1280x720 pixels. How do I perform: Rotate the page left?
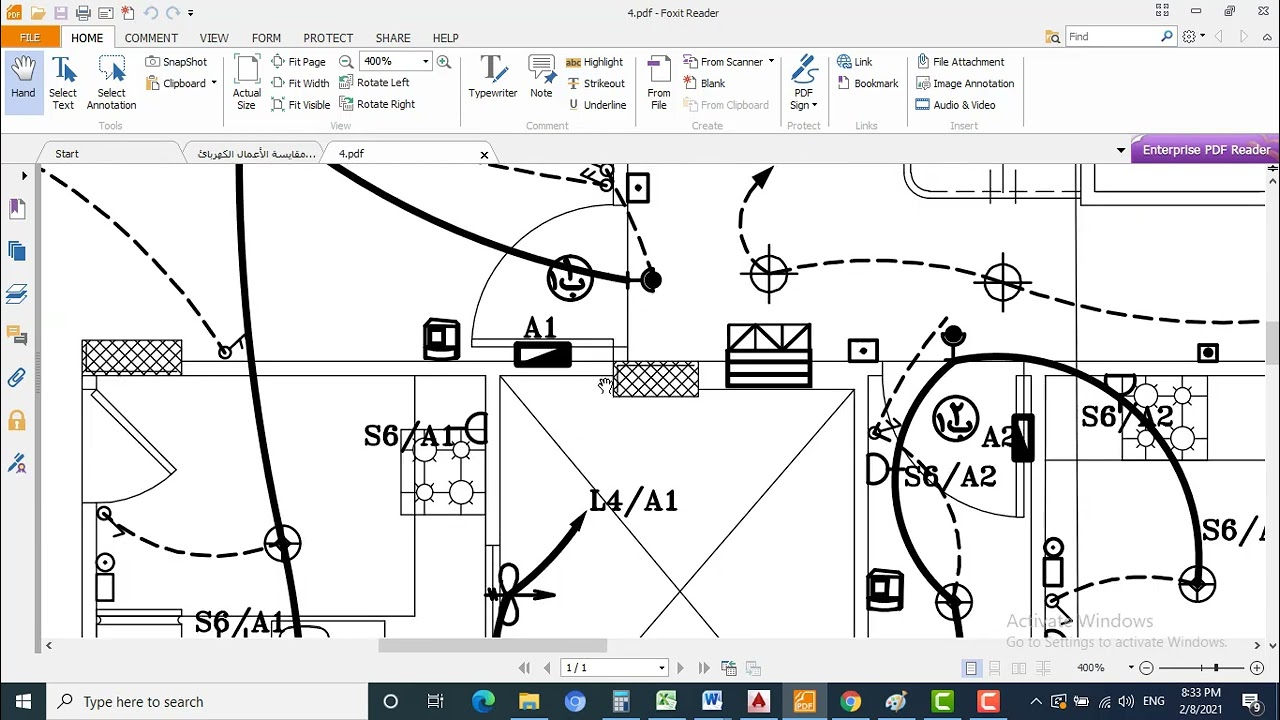click(374, 83)
